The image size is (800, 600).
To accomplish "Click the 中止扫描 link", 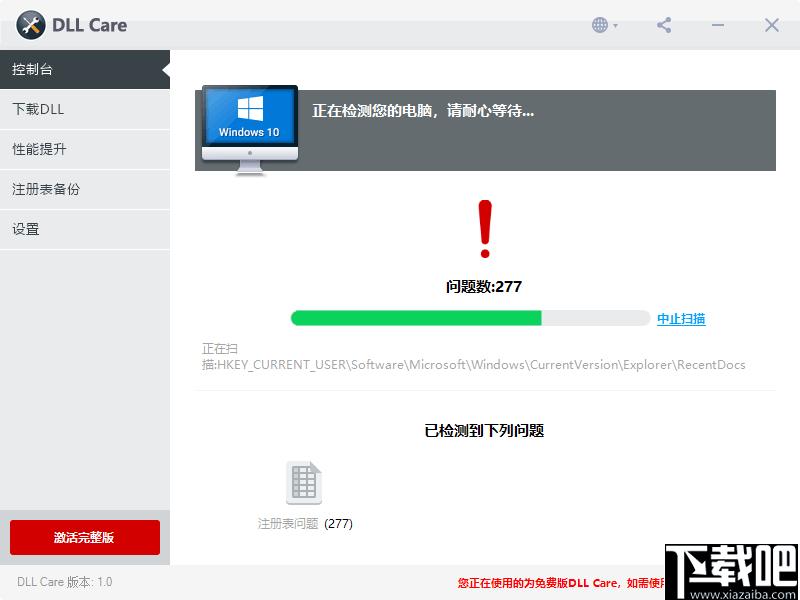I will pos(681,319).
